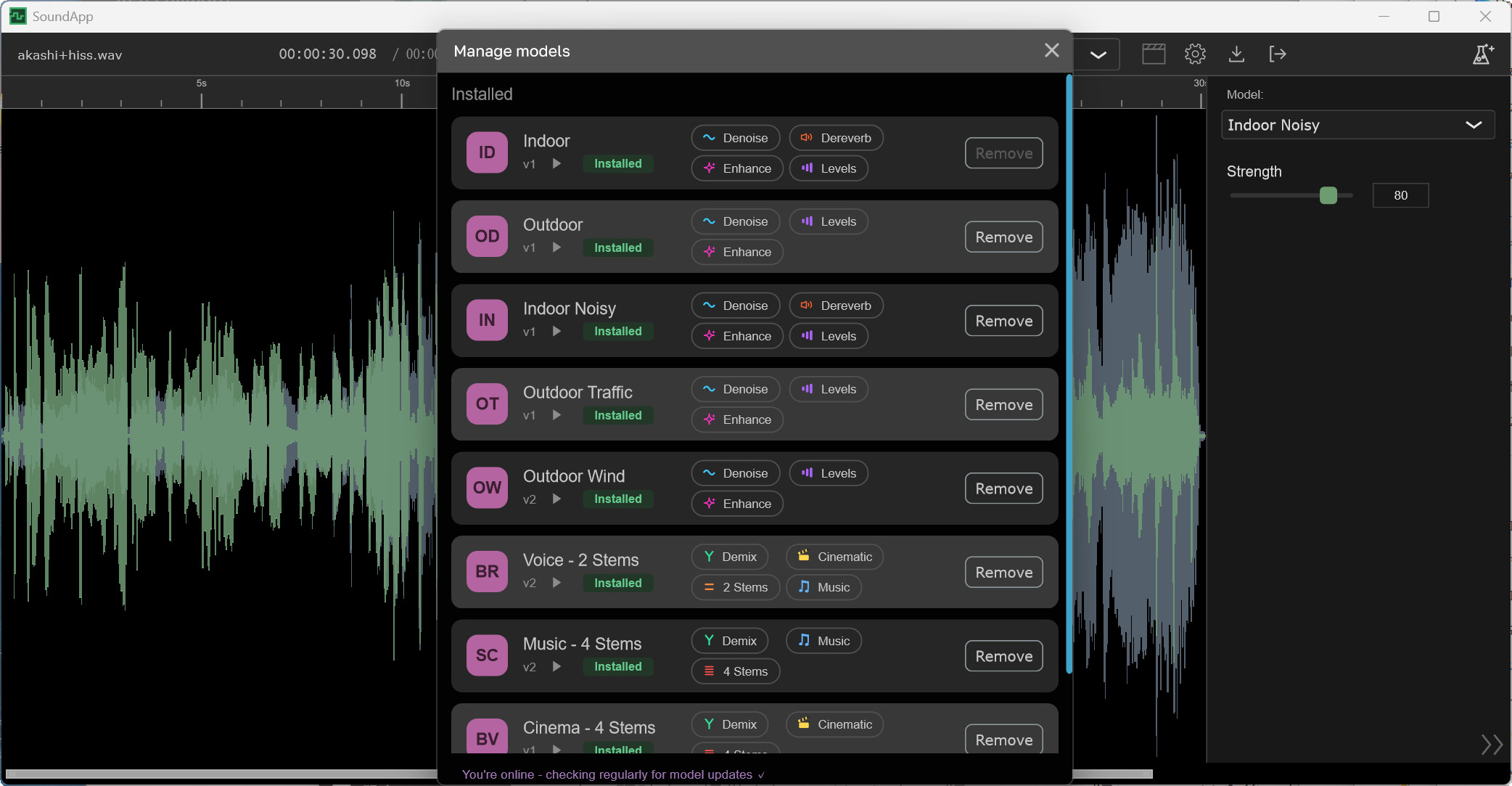The width and height of the screenshot is (1512, 786).
Task: Close the Manage models dialog
Action: tap(1051, 50)
